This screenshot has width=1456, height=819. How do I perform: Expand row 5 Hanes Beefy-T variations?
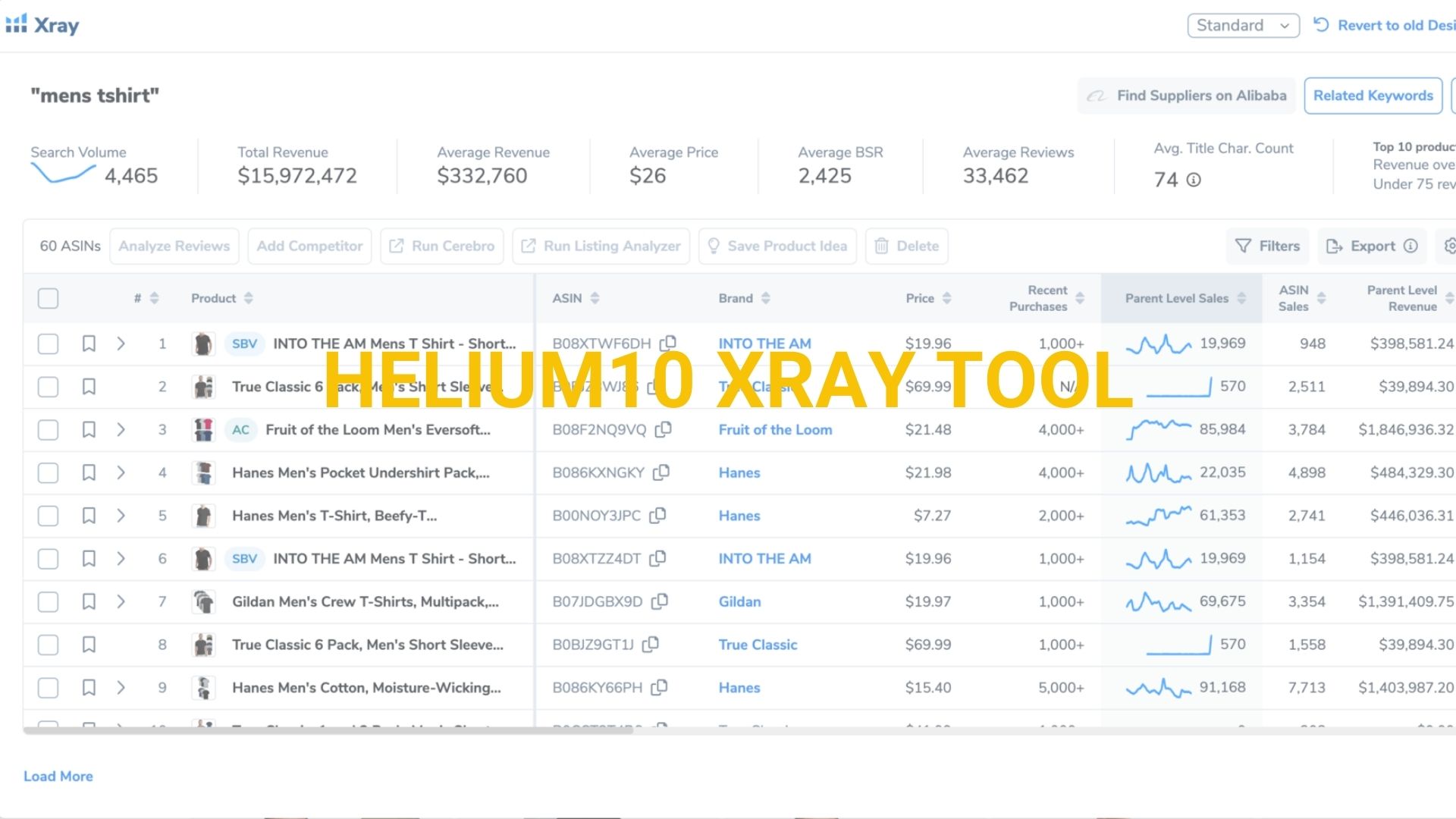coord(121,516)
